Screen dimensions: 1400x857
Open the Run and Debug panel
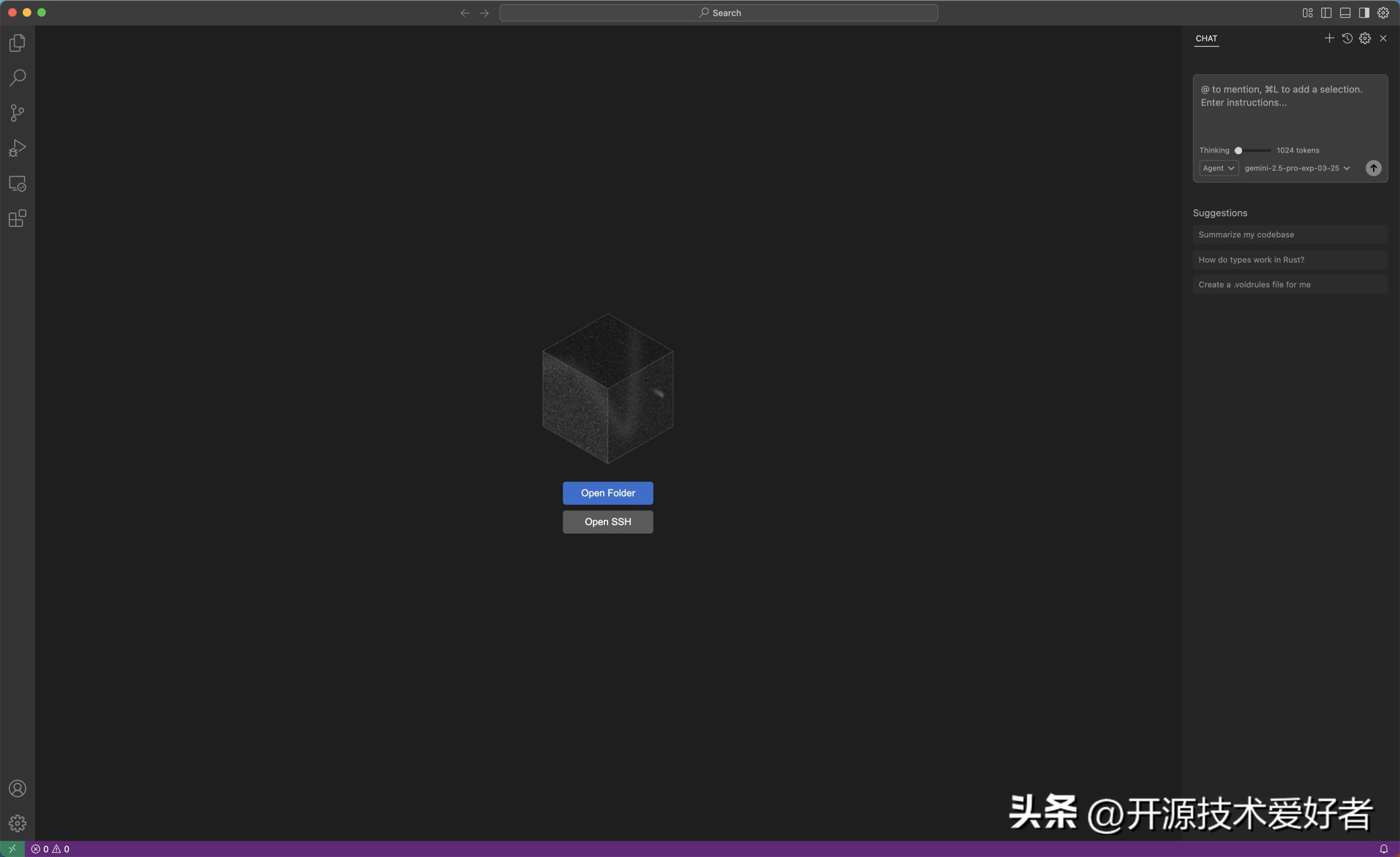point(17,148)
